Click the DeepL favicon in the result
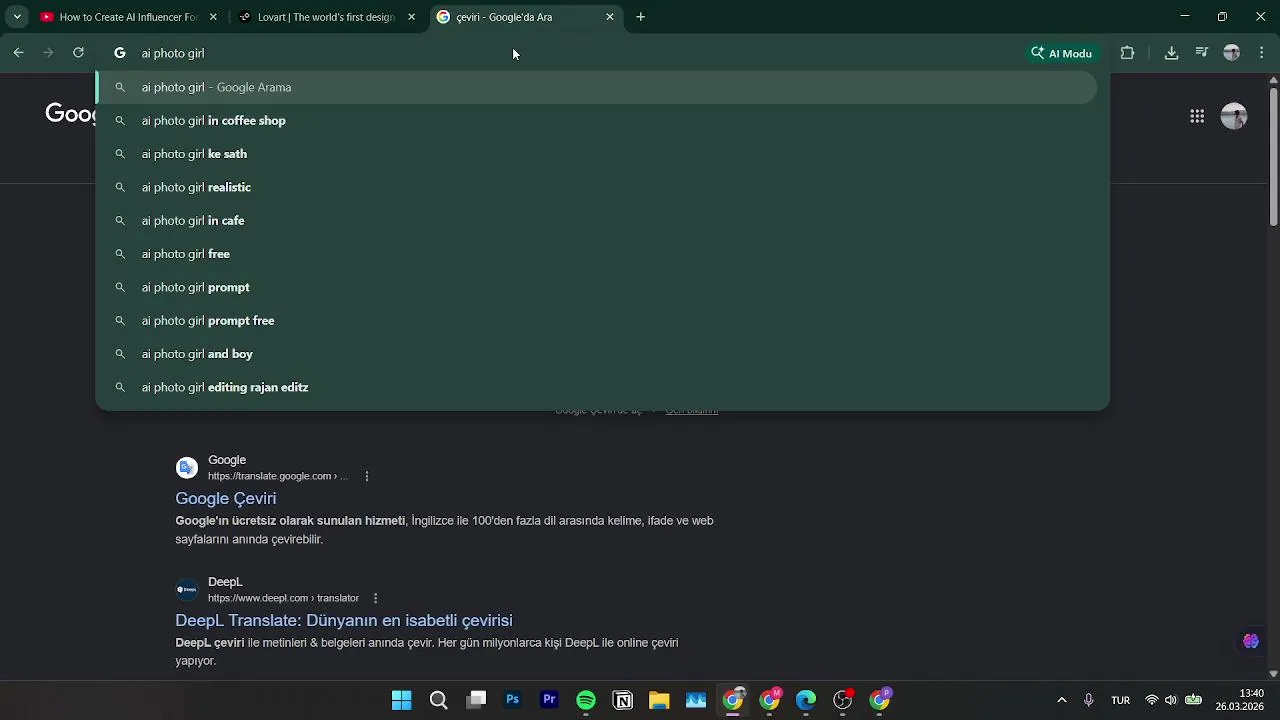The image size is (1280, 720). [x=187, y=590]
